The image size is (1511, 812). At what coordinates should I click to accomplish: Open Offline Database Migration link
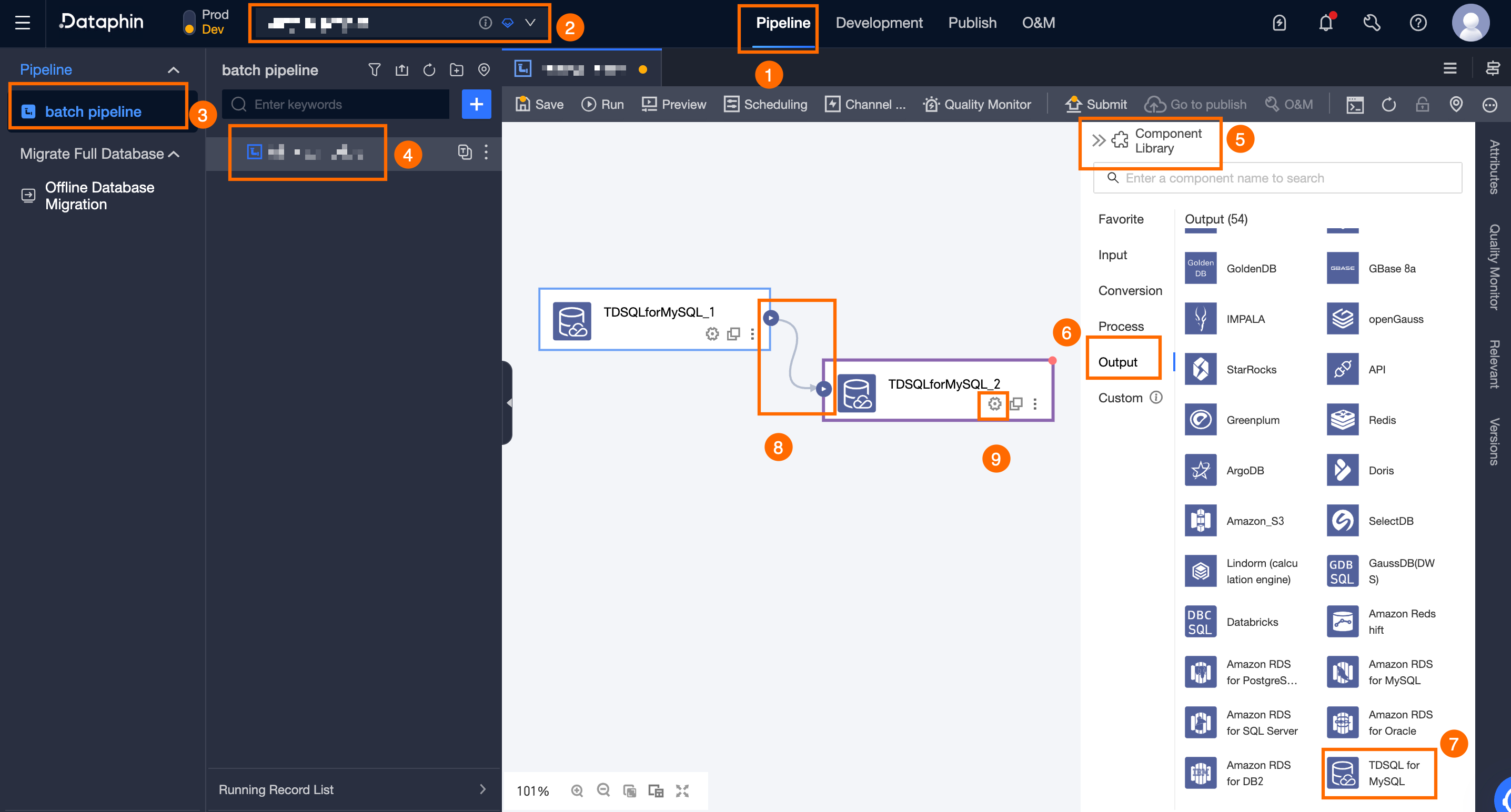(x=99, y=196)
